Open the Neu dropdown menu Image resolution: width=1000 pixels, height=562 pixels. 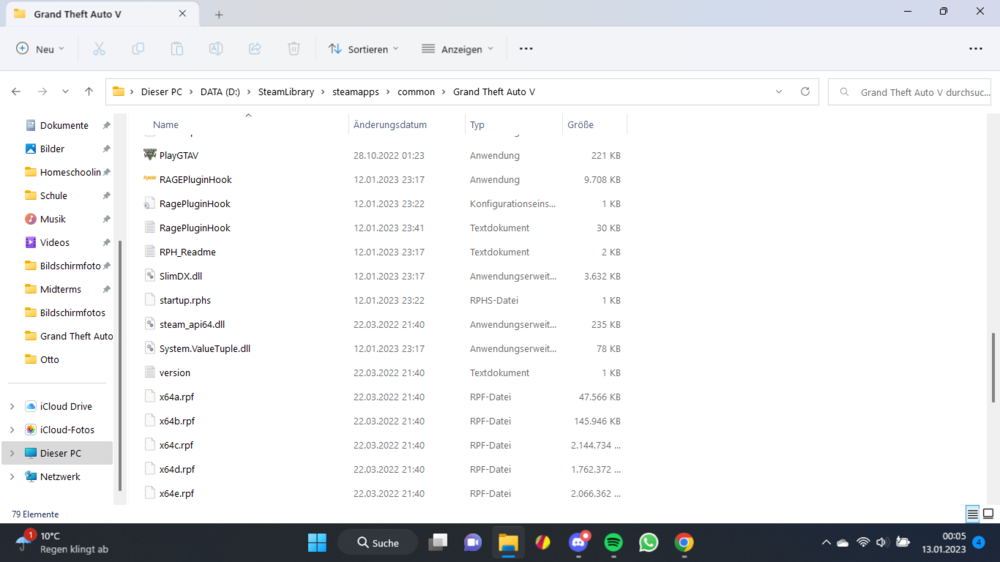(x=40, y=49)
